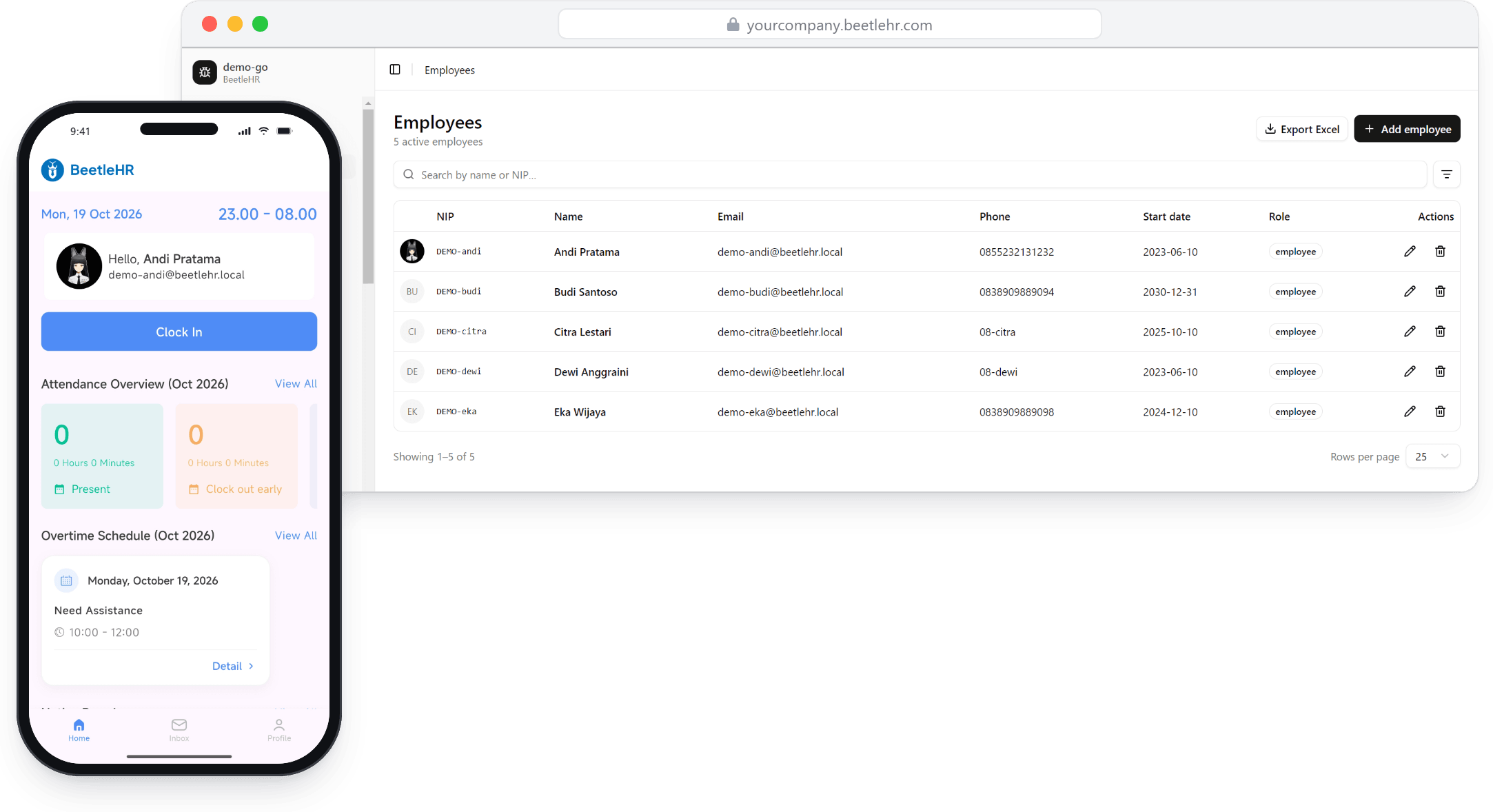Viewport: 1493px width, 812px height.
Task: Click demo-citra@beetlehr.local email cell
Action: [x=780, y=332]
